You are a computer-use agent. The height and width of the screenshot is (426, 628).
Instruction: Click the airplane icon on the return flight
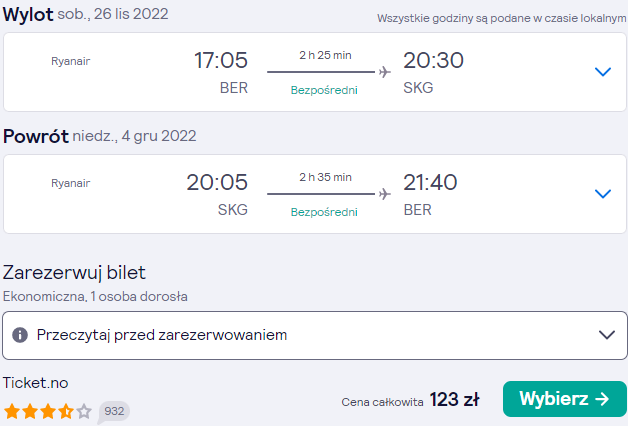[x=384, y=194]
